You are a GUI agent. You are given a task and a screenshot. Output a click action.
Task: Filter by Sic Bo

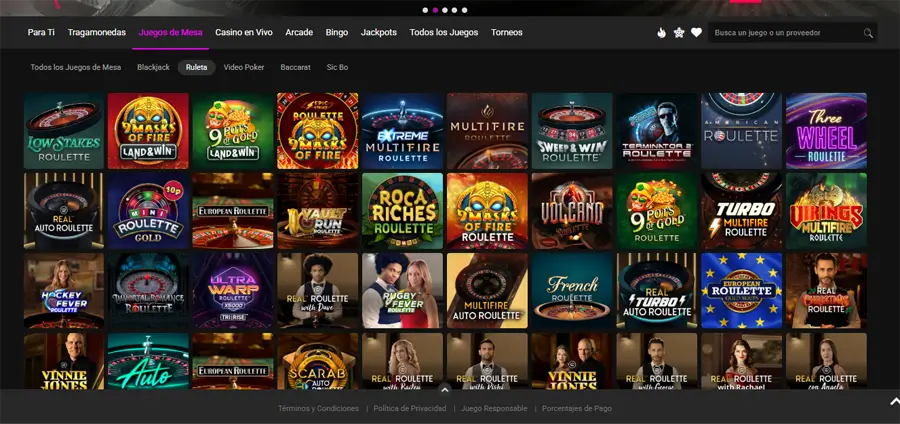click(338, 67)
